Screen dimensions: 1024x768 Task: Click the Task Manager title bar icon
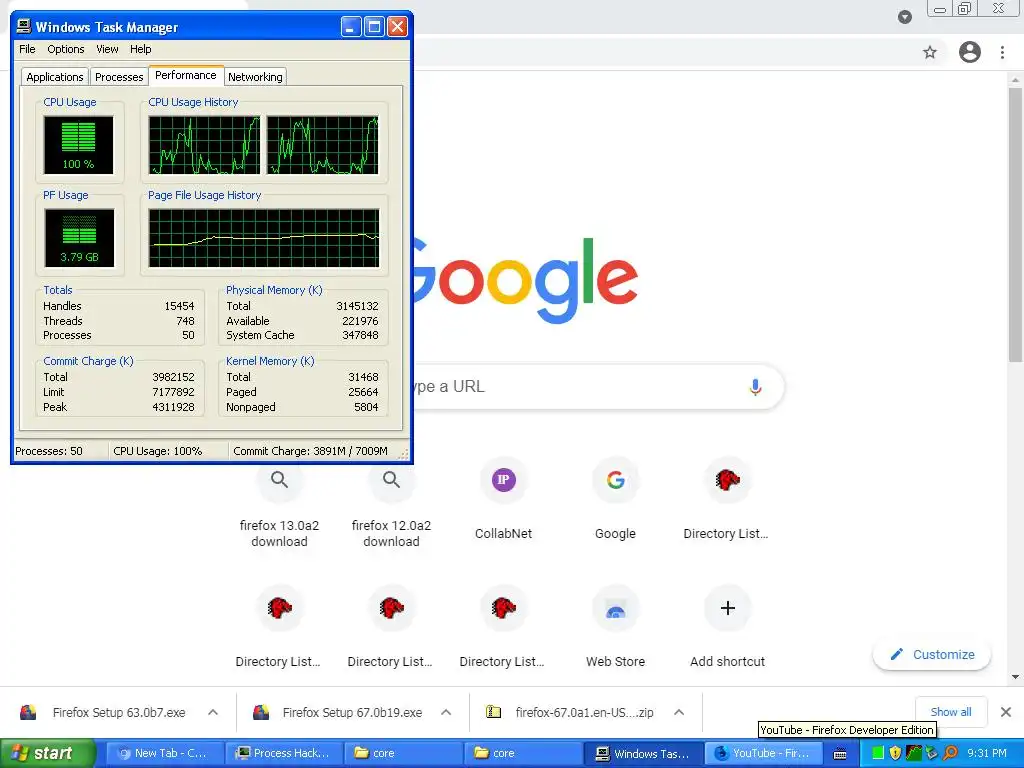[24, 26]
